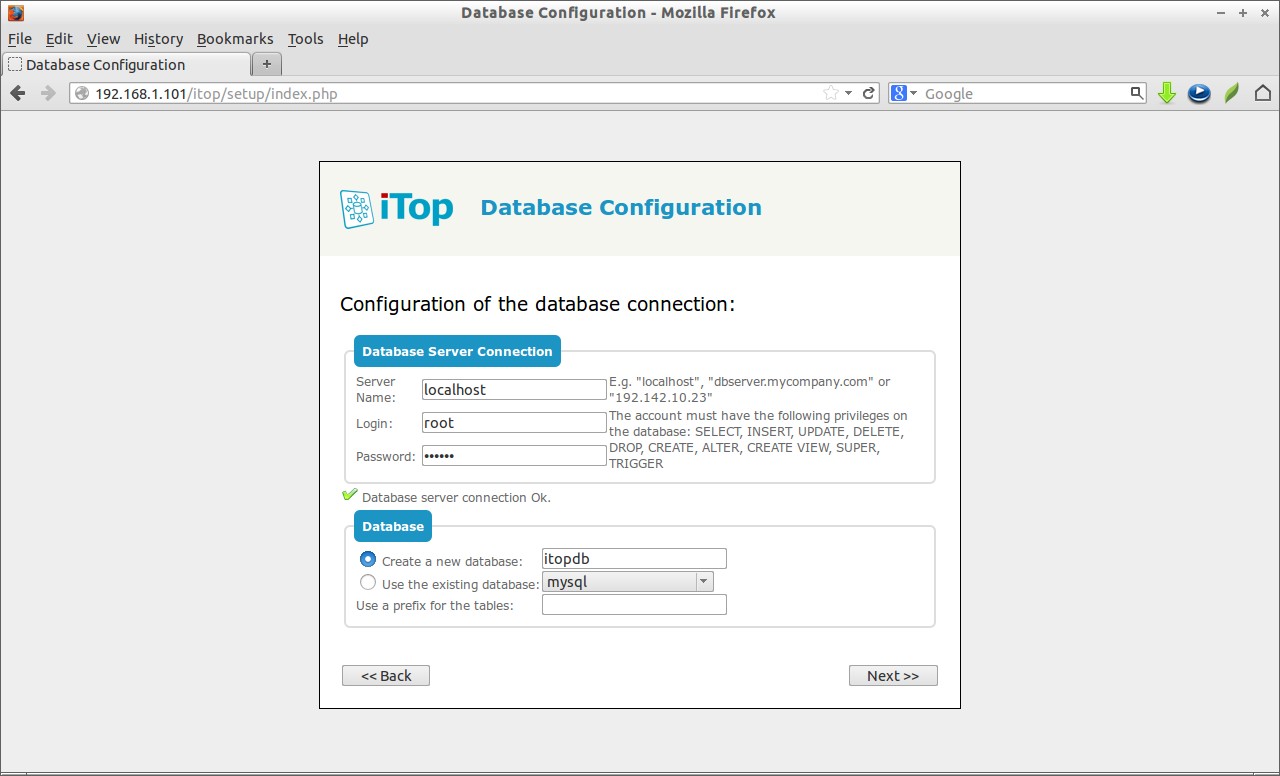
Task: Go back with the browser back arrow
Action: tap(17, 93)
